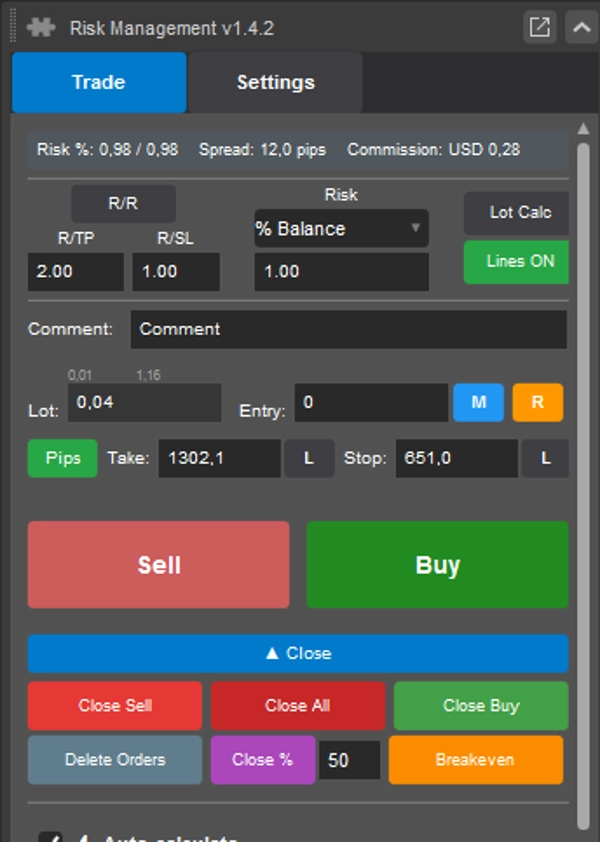Click the Lot Calc button
600x842 pixels.
(x=516, y=213)
